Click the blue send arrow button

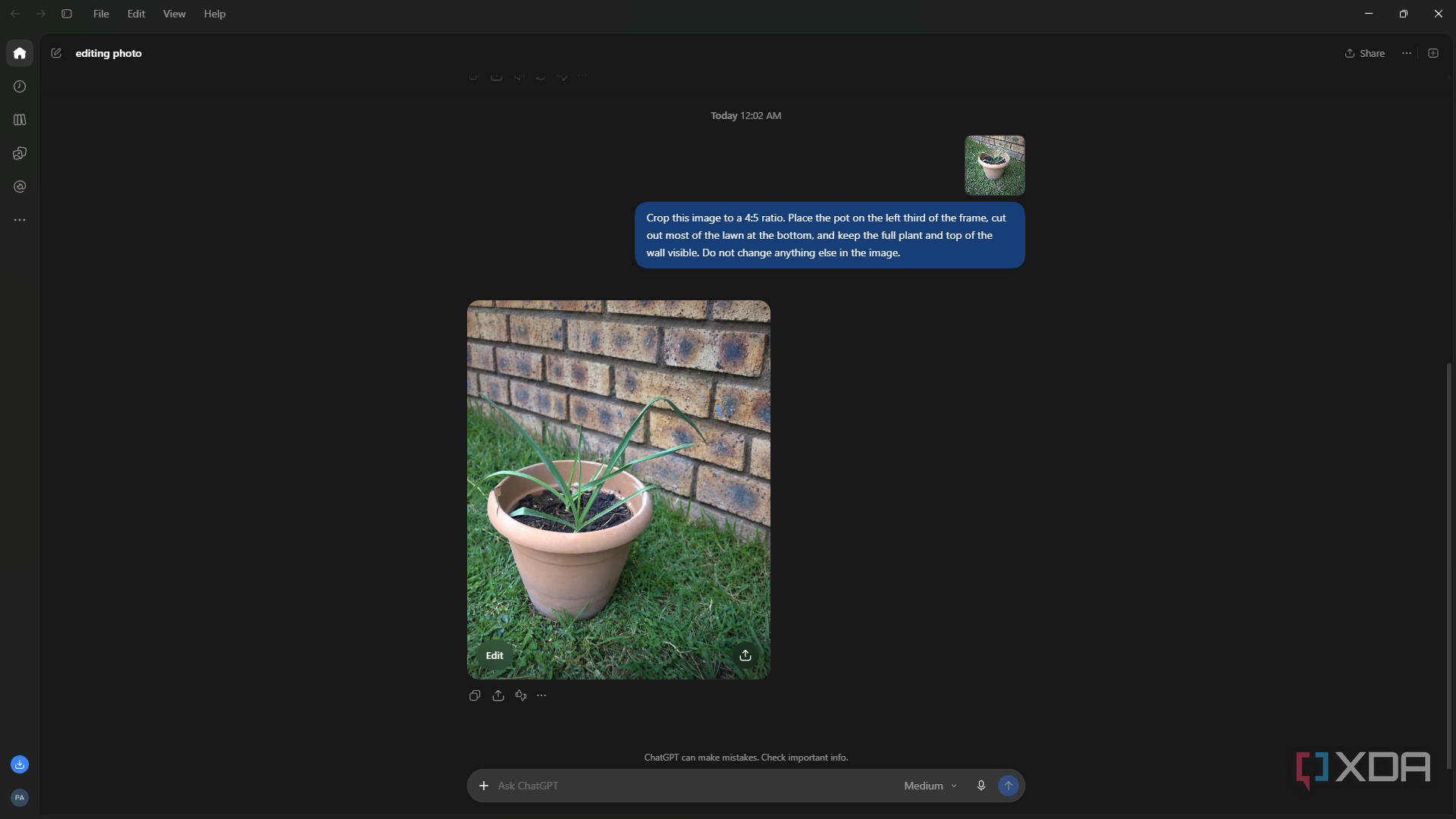tap(1008, 786)
